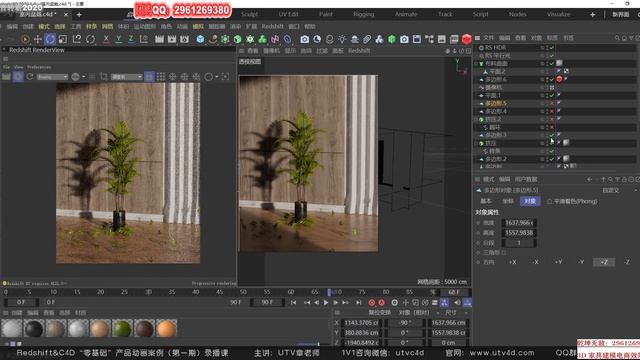Toggle the green check of 多边形.2
Image resolution: width=640 pixels, height=360 pixels.
pyautogui.click(x=552, y=159)
